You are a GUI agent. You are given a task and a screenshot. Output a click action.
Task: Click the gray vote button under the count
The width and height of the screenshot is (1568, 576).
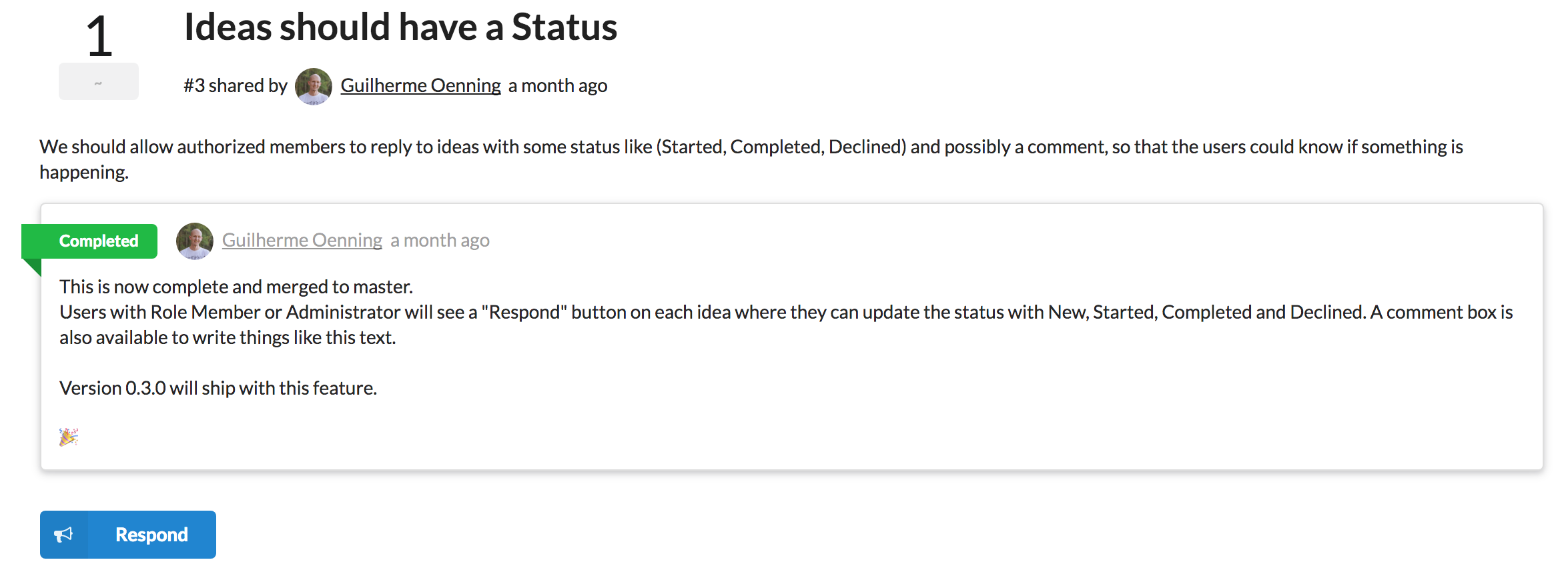coord(99,81)
